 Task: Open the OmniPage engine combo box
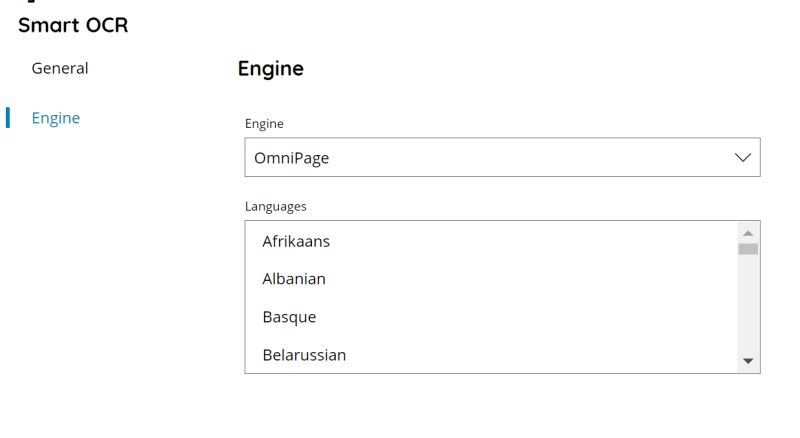pyautogui.click(x=500, y=158)
